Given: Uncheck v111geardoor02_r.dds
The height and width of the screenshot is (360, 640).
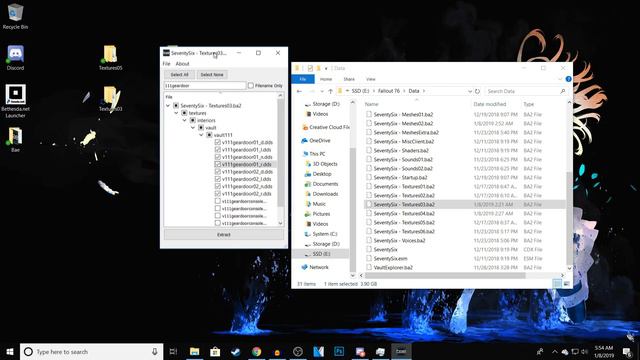Looking at the screenshot, I should tap(218, 193).
